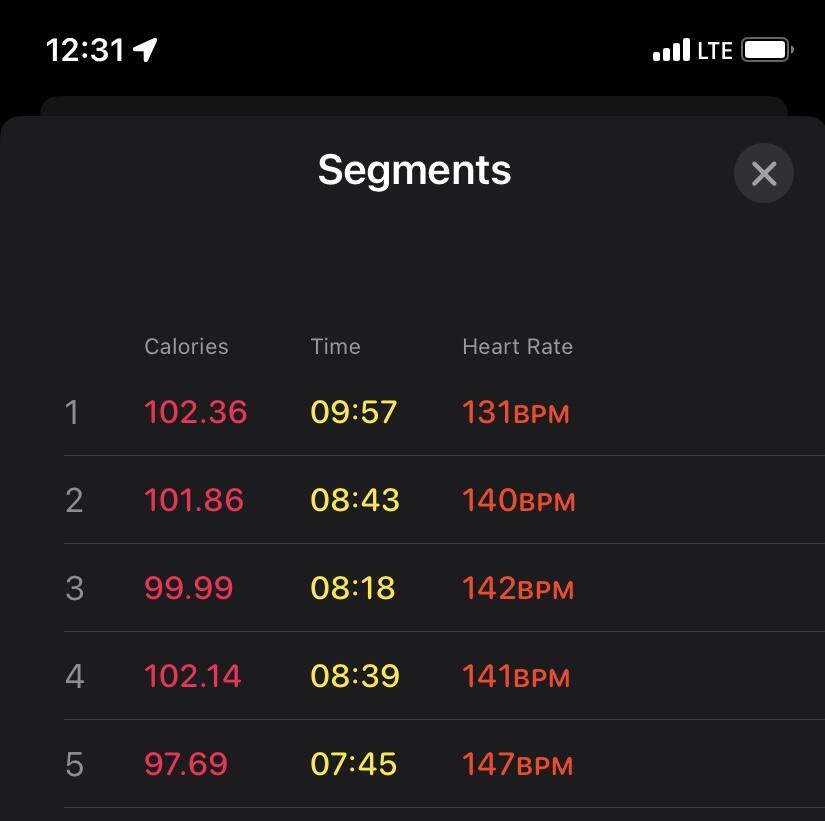Tap the Calories column header
The width and height of the screenshot is (825, 821).
pos(186,346)
